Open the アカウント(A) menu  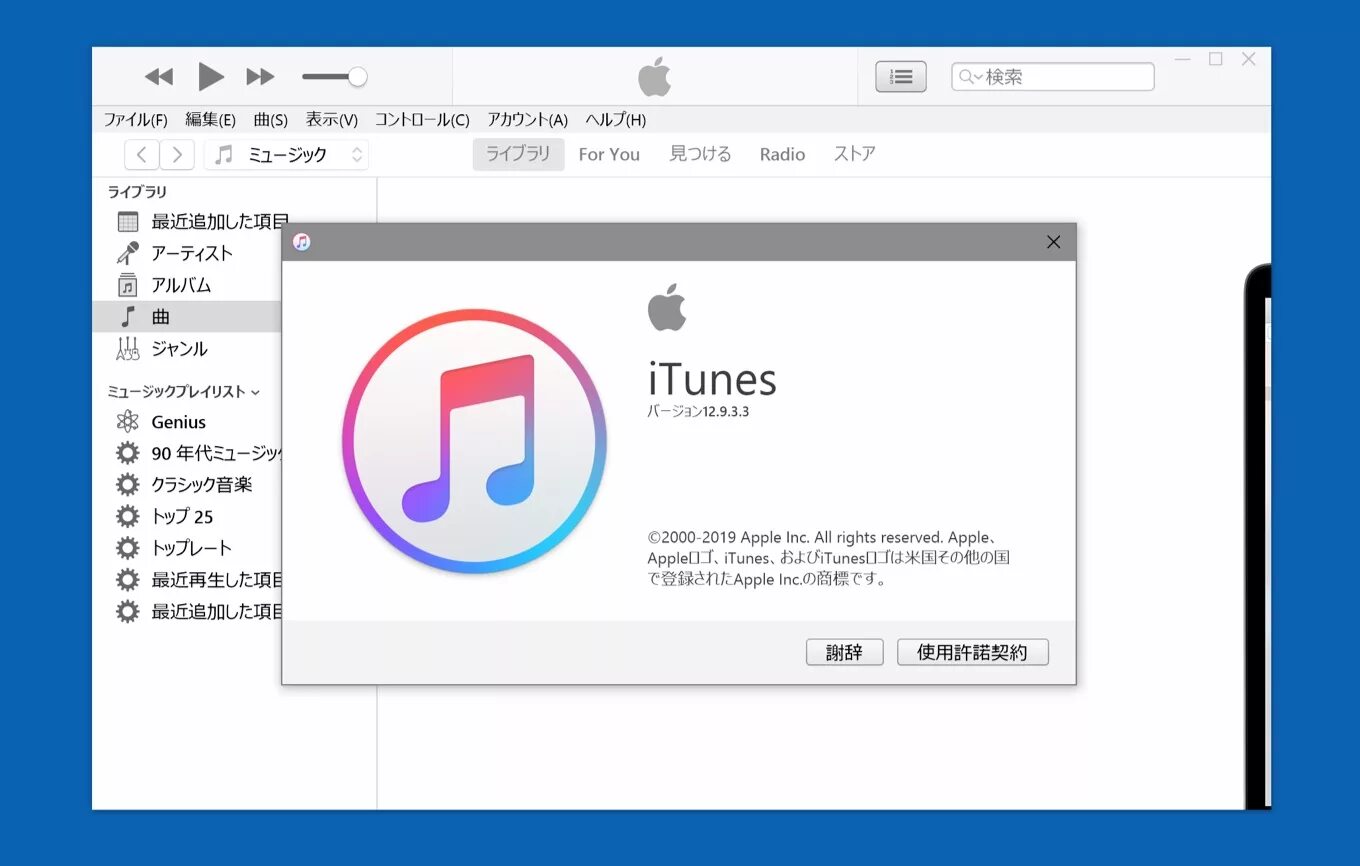point(527,120)
